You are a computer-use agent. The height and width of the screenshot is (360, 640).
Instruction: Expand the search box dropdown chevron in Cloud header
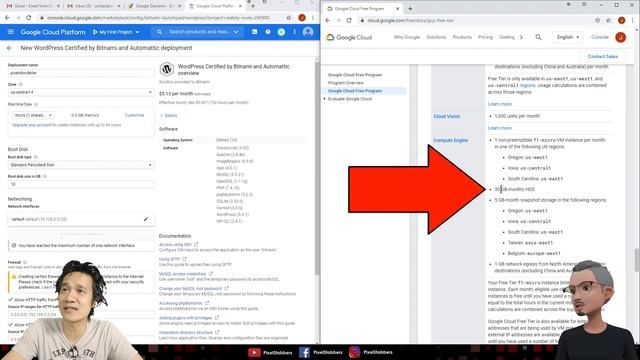point(236,32)
